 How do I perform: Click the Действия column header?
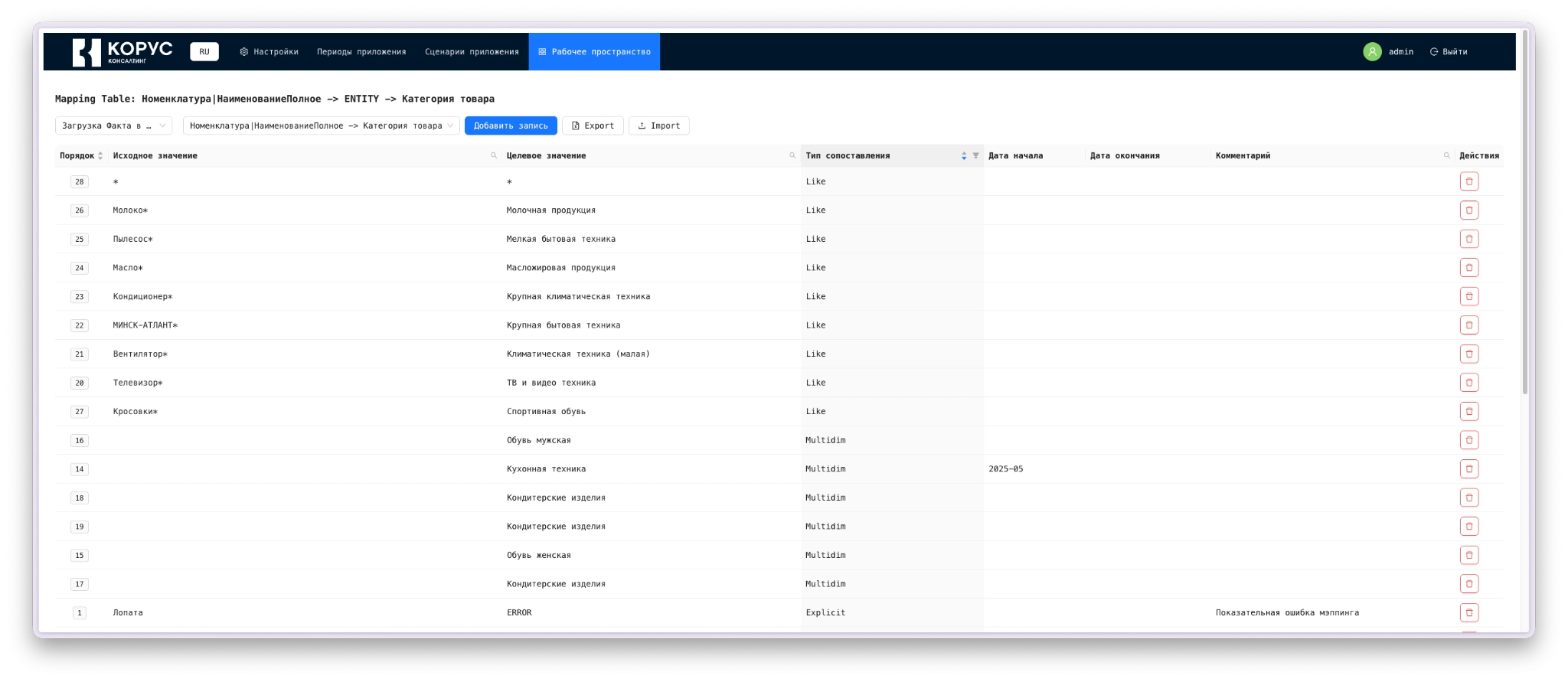coord(1478,155)
